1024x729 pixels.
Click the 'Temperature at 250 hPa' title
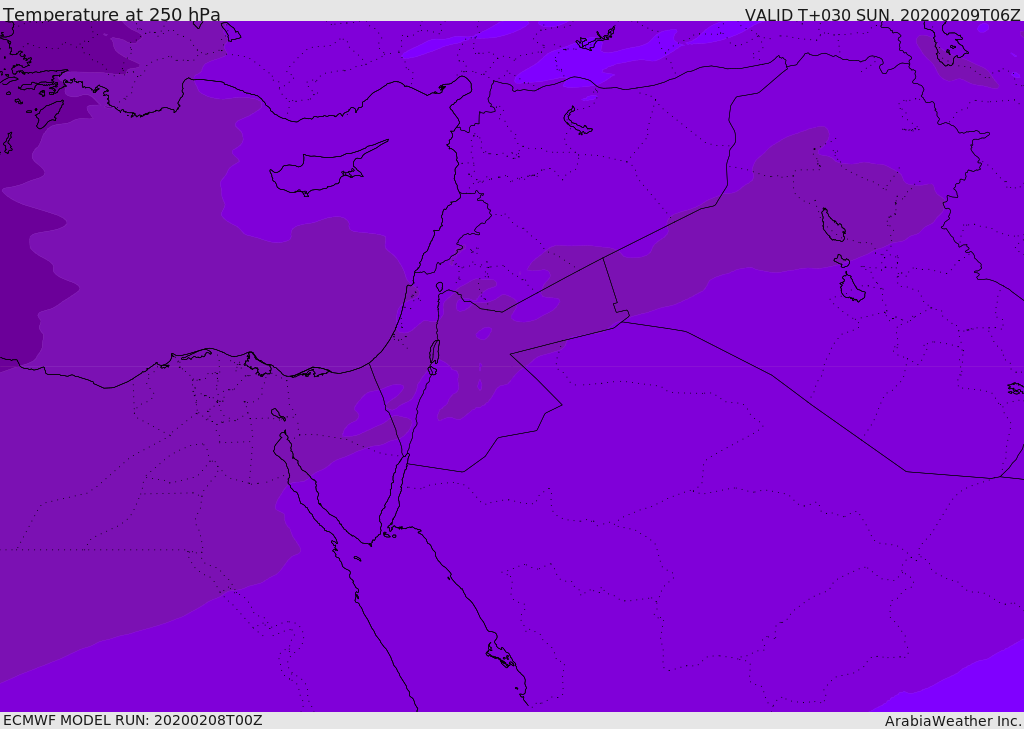112,14
